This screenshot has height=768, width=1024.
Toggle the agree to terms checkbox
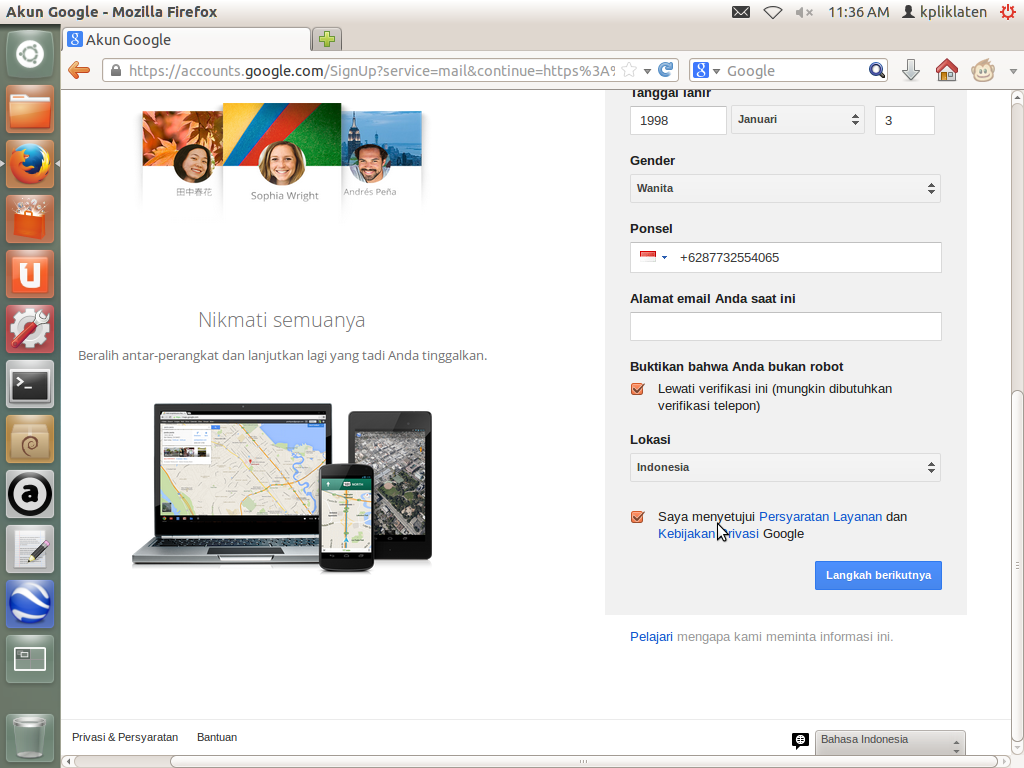coord(637,517)
